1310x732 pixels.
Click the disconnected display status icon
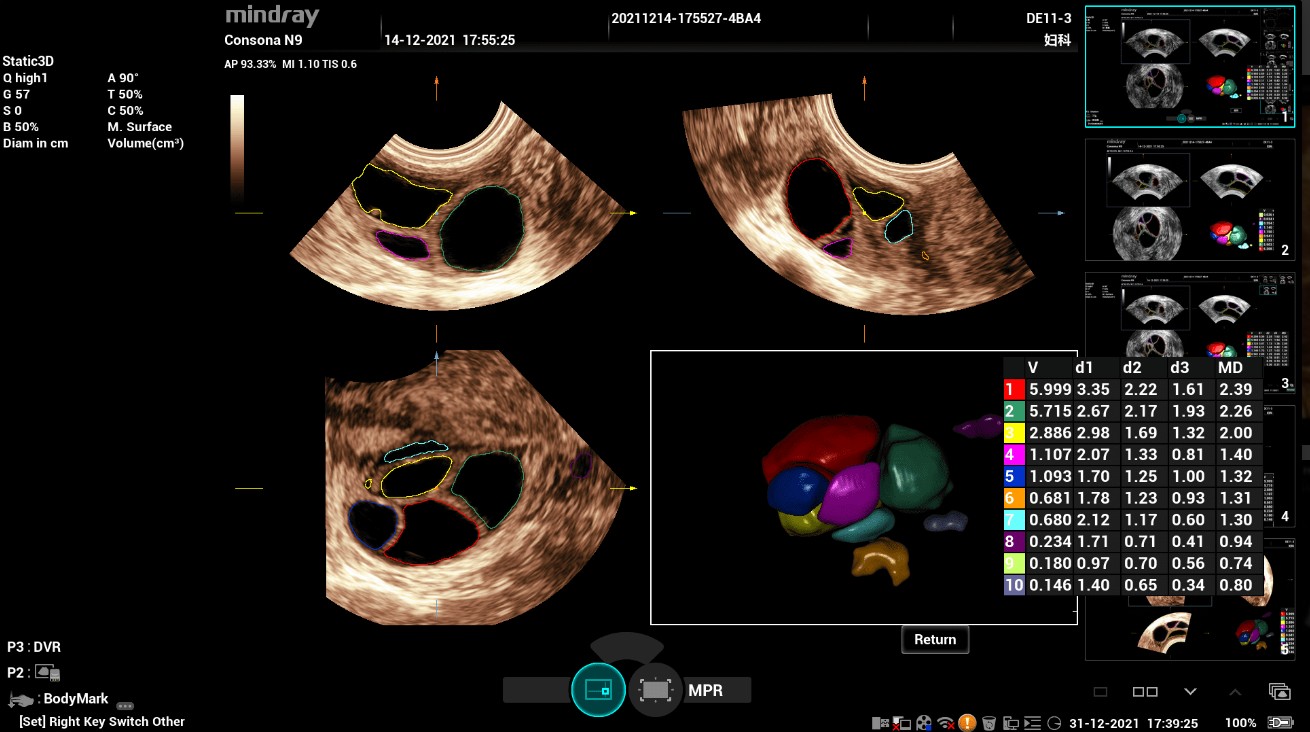[902, 722]
